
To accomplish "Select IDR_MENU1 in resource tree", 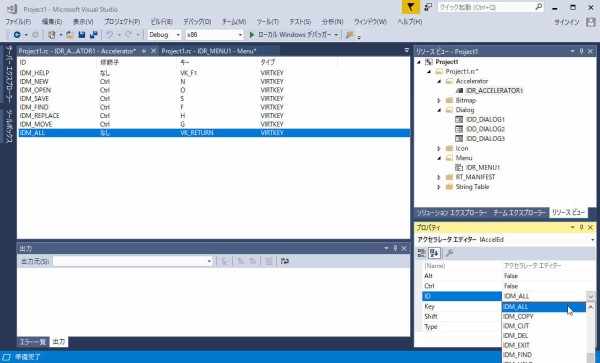I will 483,168.
